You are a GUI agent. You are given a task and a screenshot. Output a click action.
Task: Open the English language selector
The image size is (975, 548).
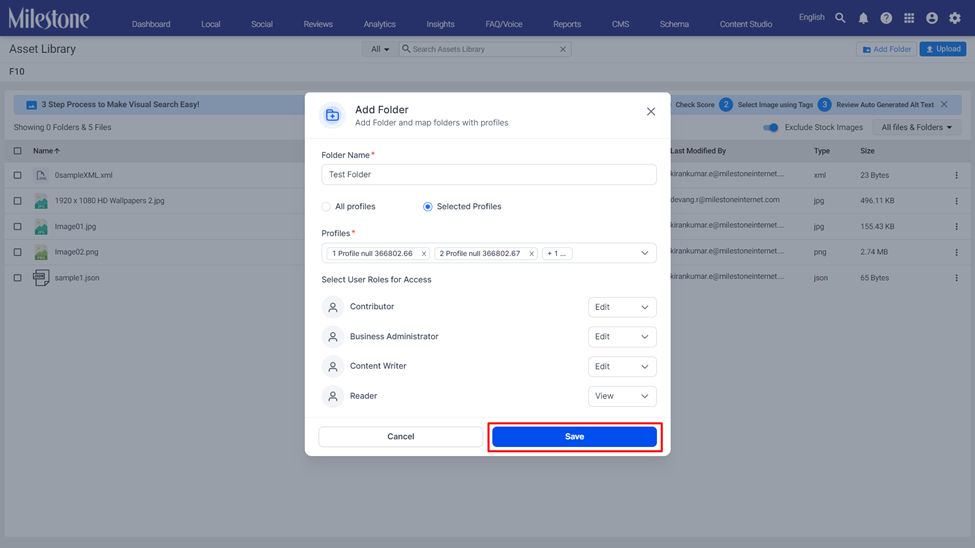811,17
